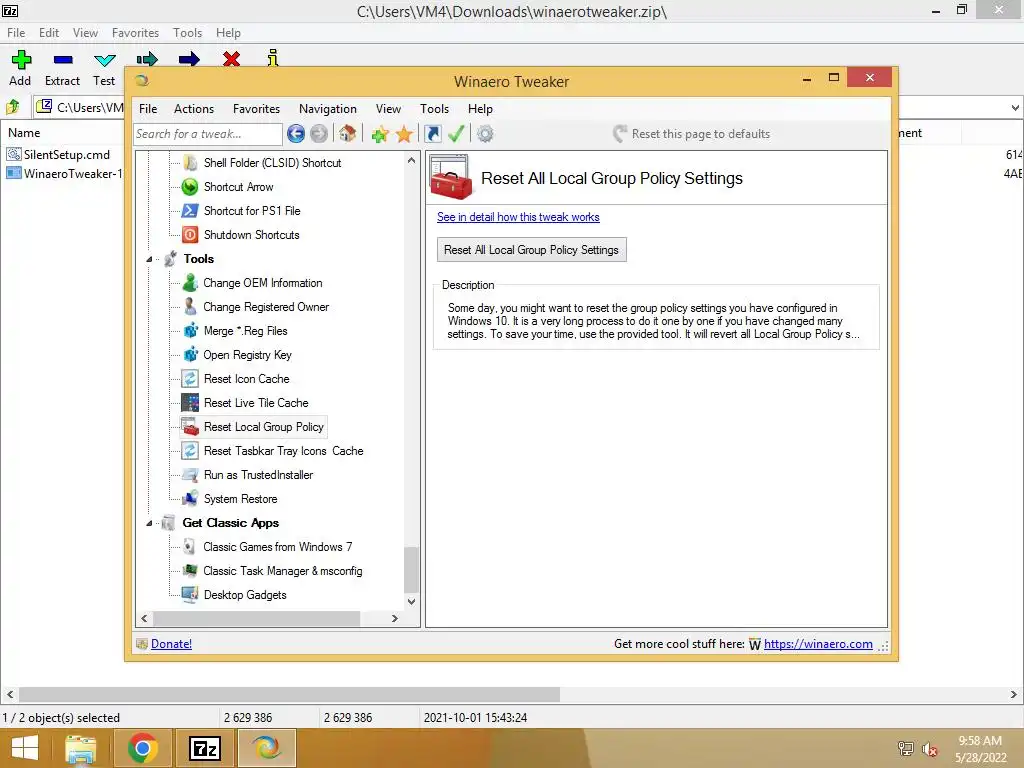
Task: Select Shortcut for PS1 File tree item
Action: tap(252, 211)
